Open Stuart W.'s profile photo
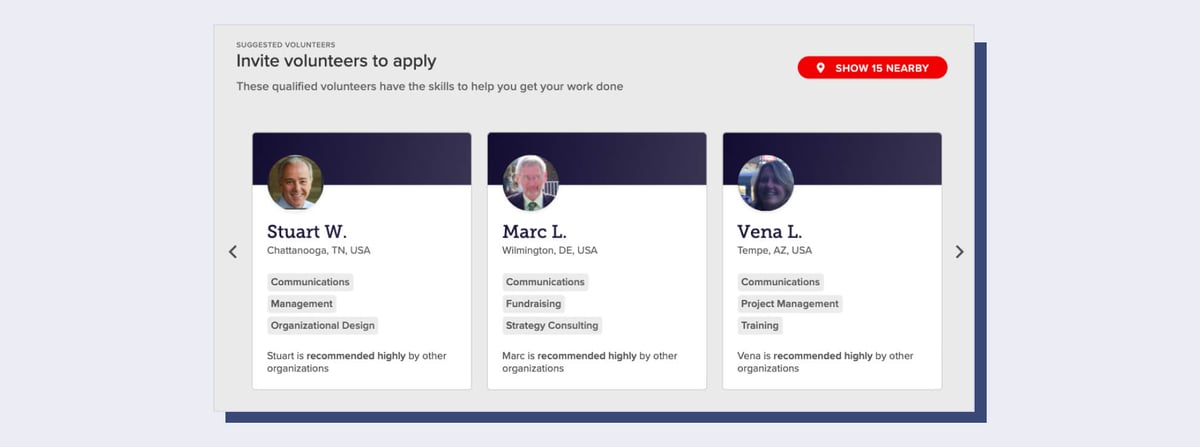The width and height of the screenshot is (1200, 447). [295, 183]
